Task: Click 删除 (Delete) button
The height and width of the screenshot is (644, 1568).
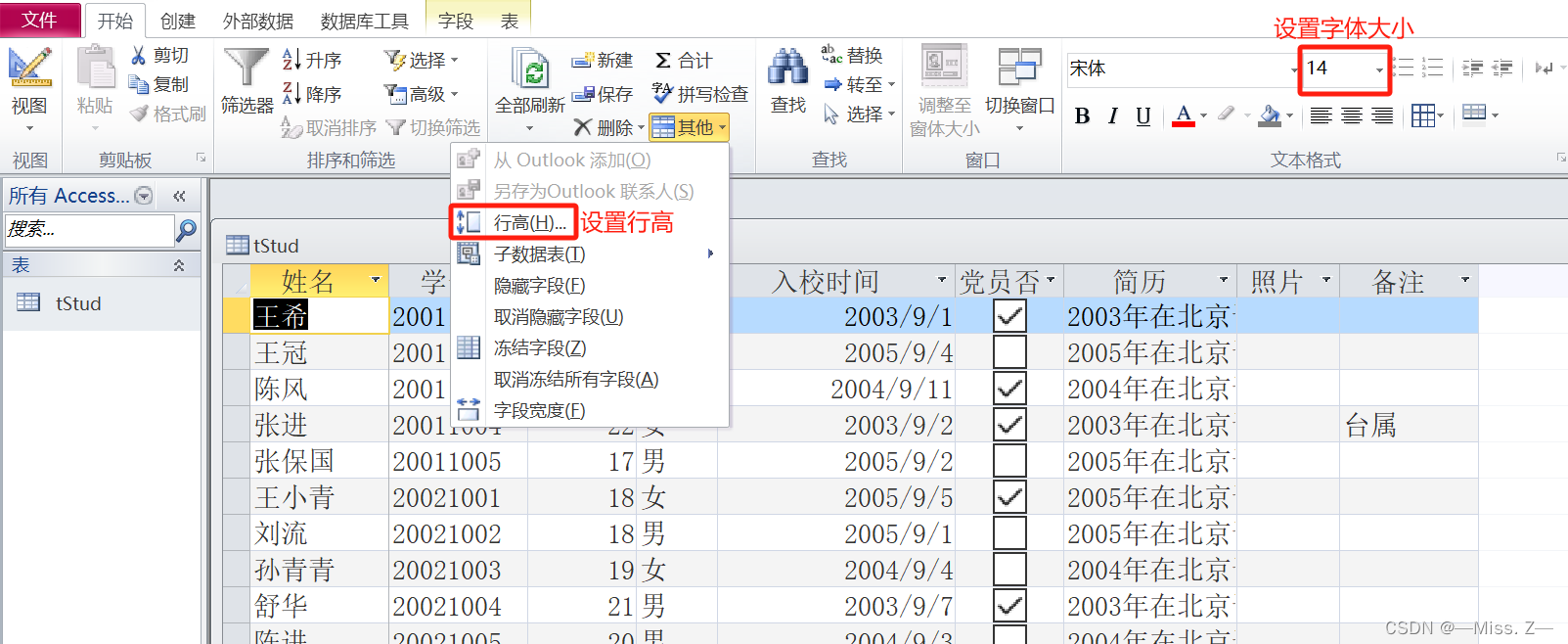Action: pos(608,127)
